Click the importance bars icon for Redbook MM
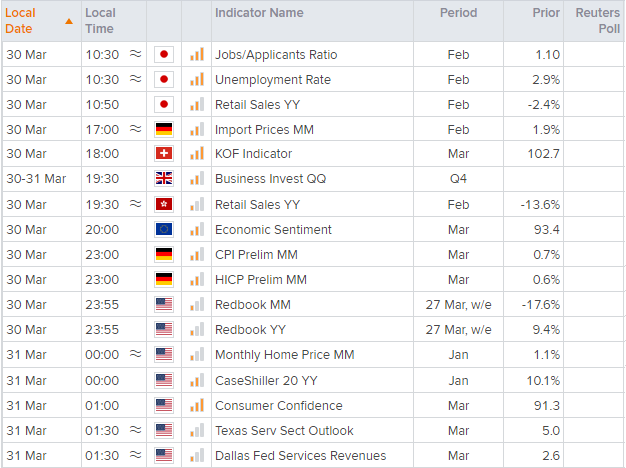The width and height of the screenshot is (626, 468). (196, 304)
